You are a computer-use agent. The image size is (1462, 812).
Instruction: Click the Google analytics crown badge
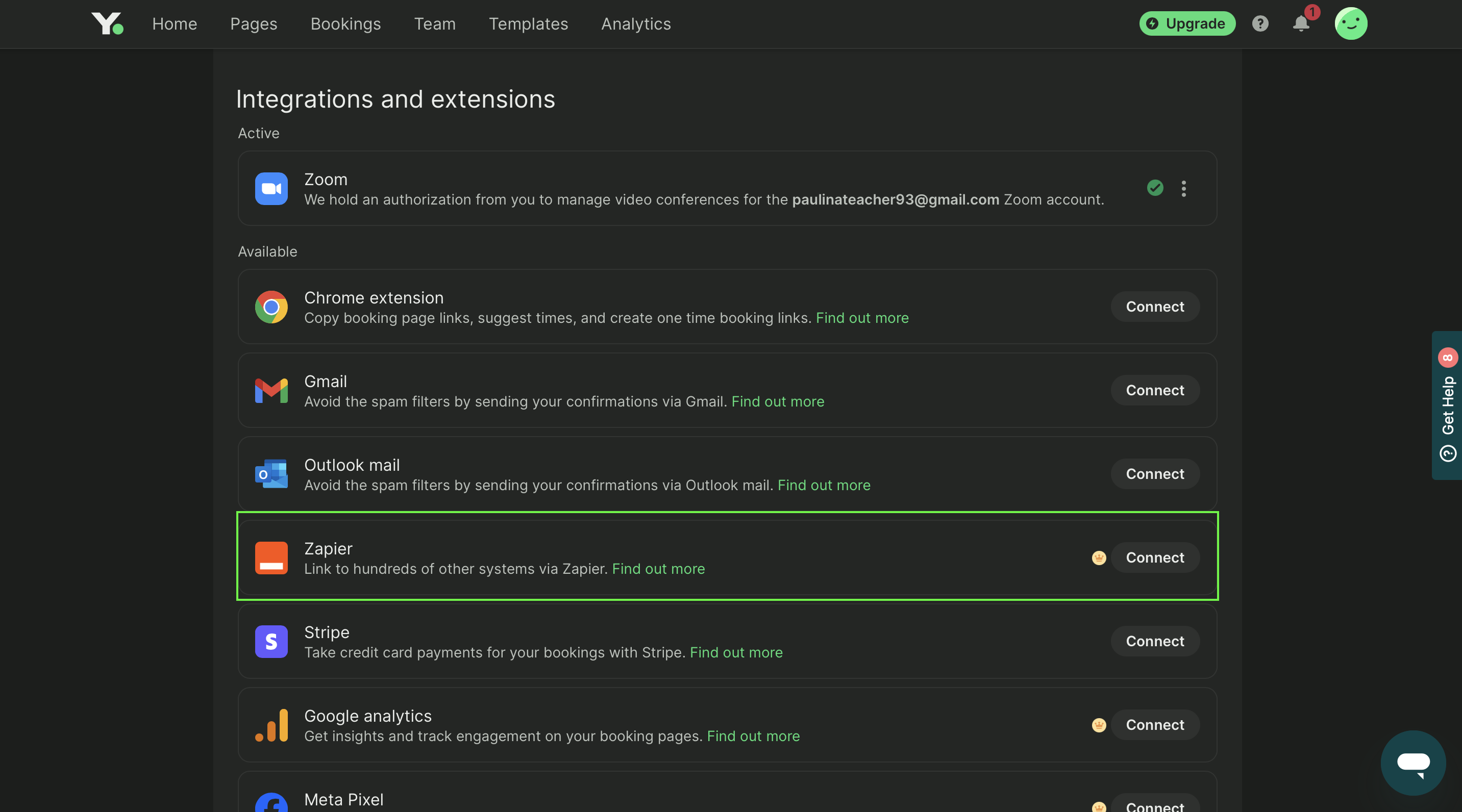[x=1099, y=725]
